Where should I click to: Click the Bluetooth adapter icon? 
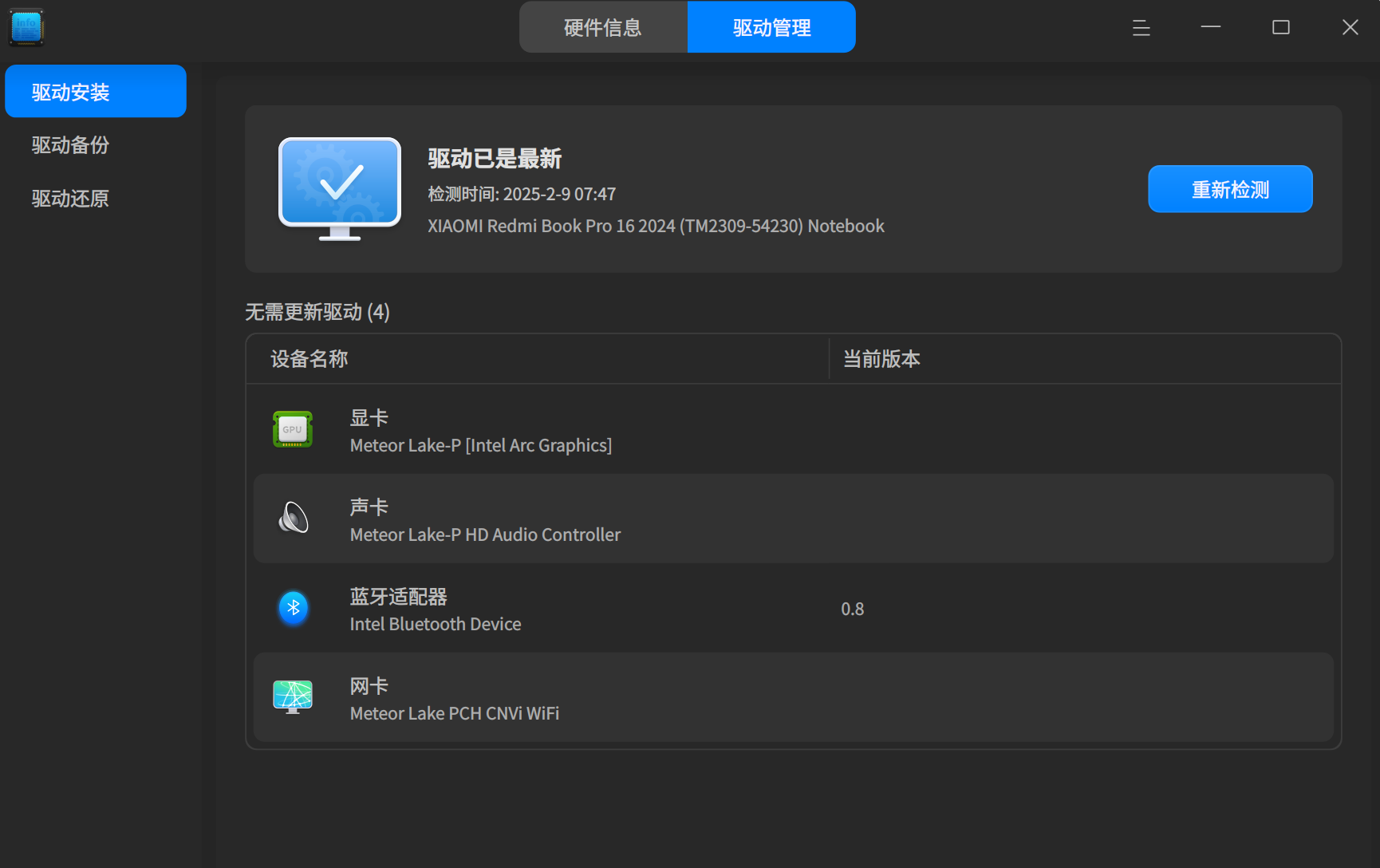click(x=293, y=608)
